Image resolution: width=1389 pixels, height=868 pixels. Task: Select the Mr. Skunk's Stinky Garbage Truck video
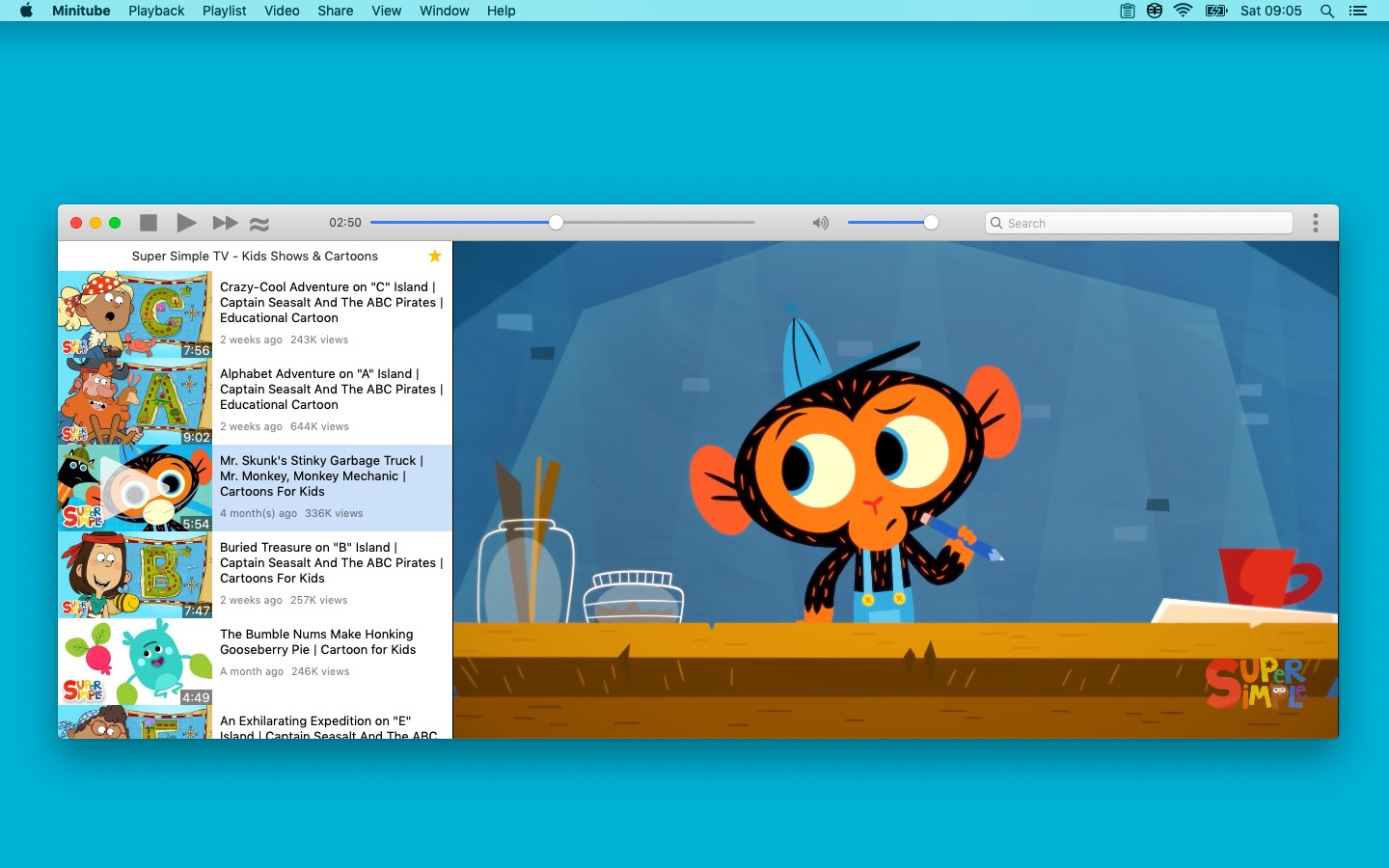pos(321,476)
